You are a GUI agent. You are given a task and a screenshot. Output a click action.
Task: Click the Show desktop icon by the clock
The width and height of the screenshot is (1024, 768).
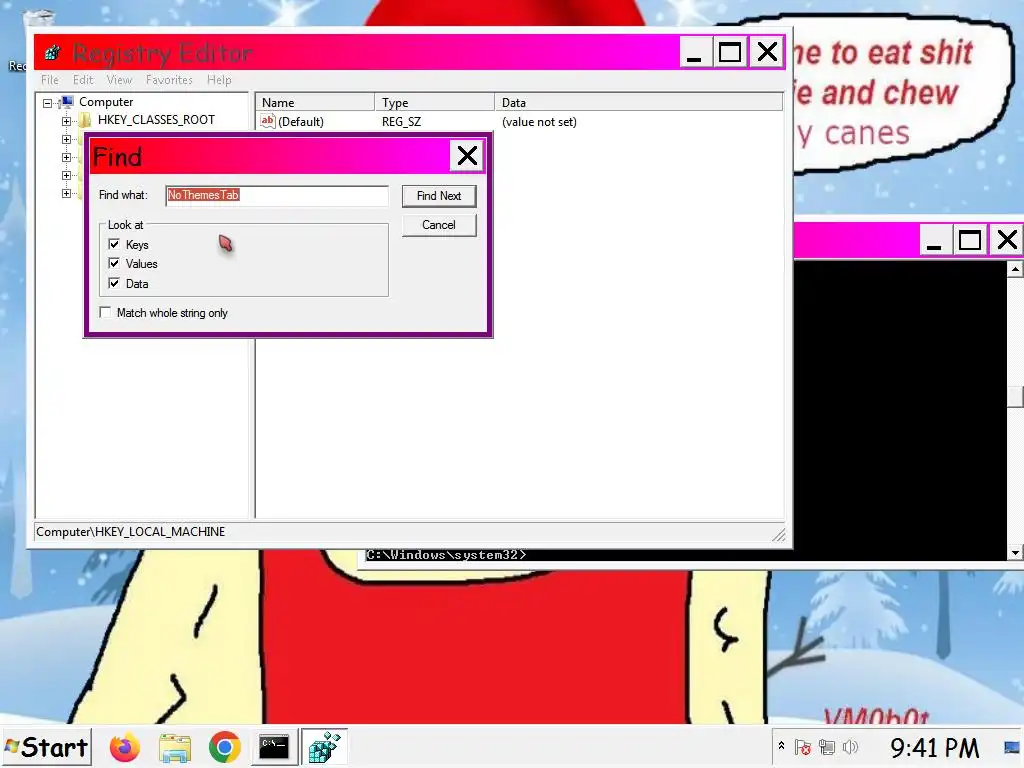tap(1013, 746)
